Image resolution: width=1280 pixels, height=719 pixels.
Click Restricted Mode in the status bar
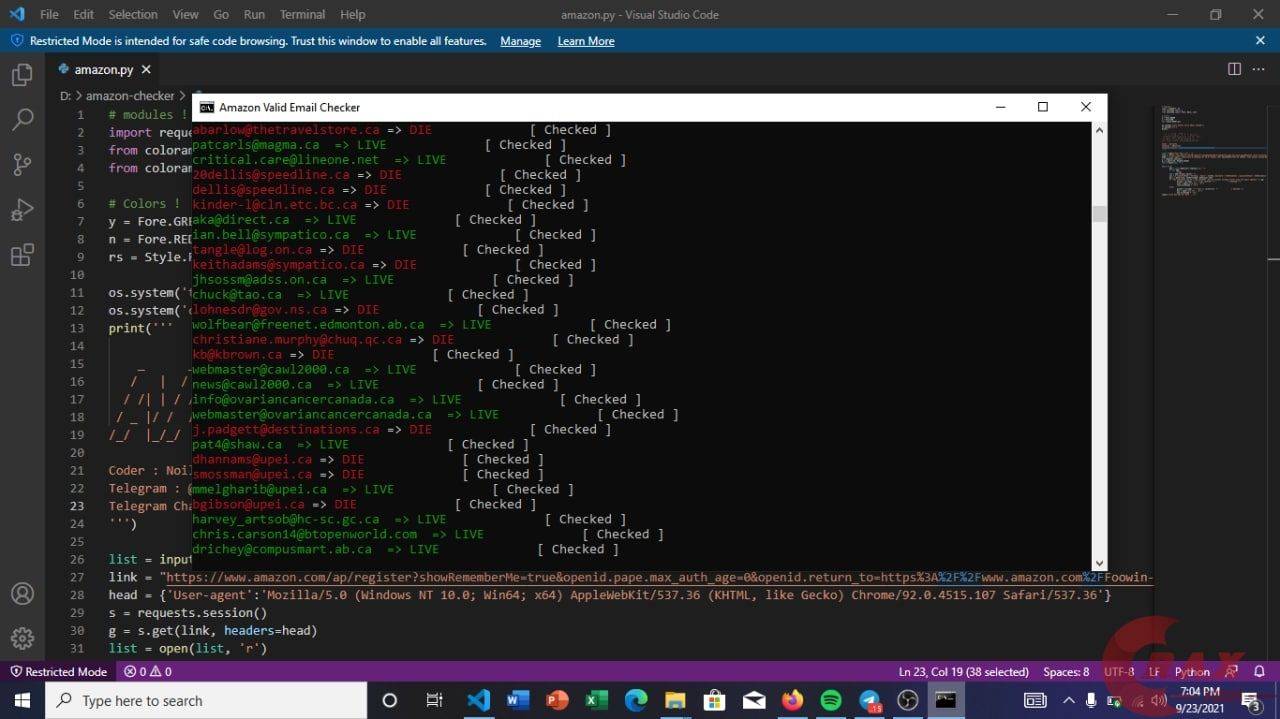pyautogui.click(x=58, y=671)
